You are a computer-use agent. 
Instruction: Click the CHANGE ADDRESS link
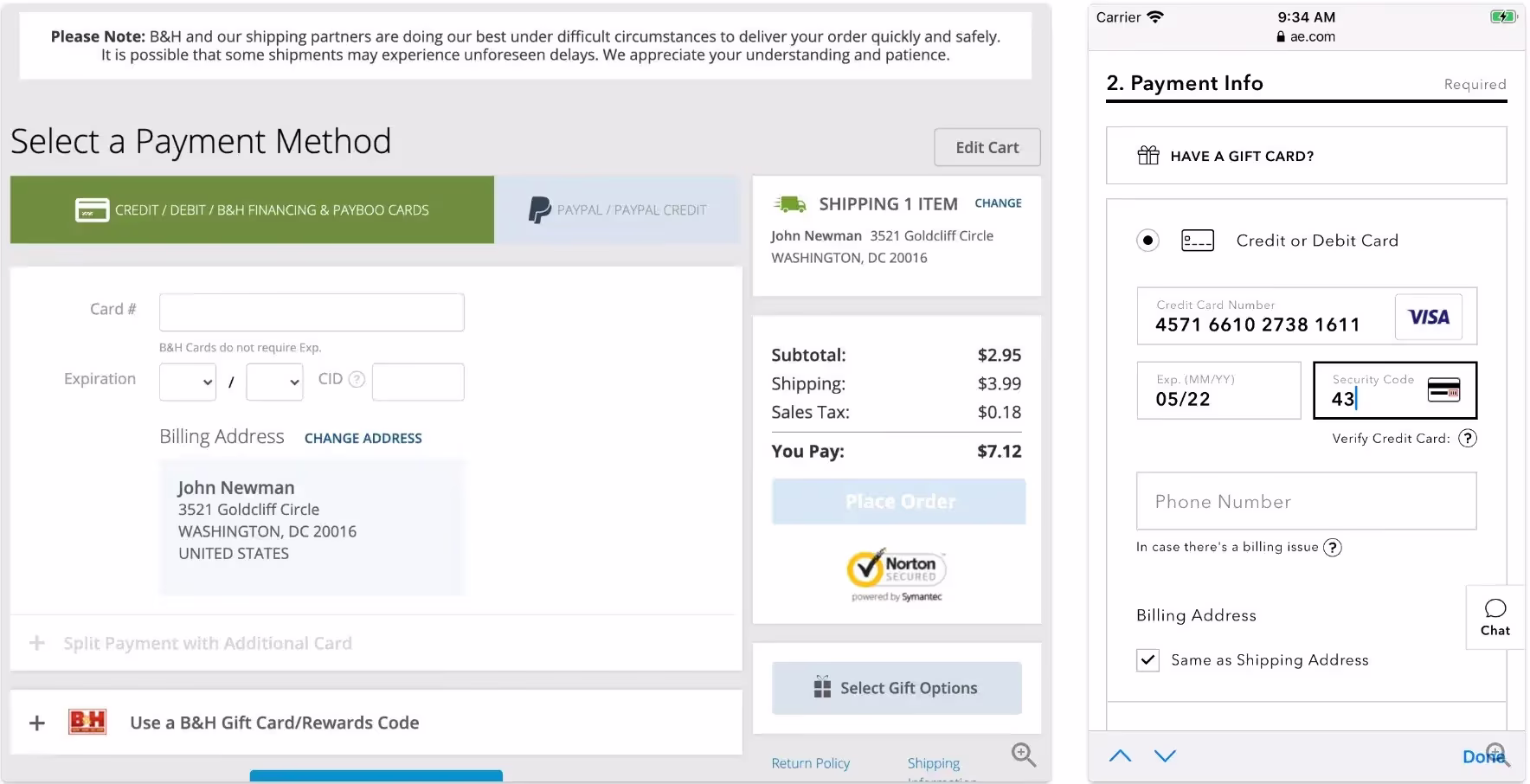363,439
